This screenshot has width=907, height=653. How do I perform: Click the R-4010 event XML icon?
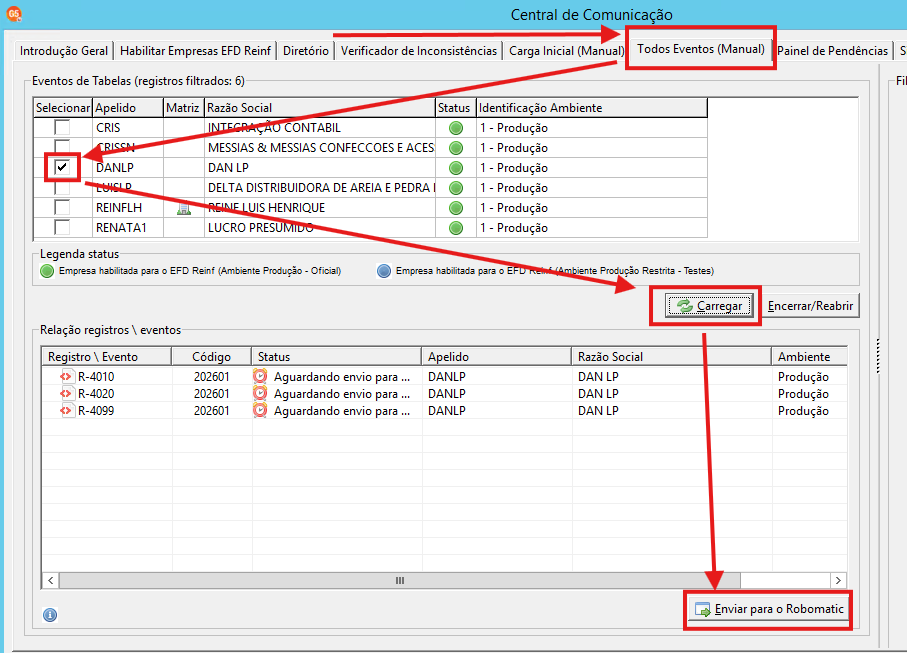tap(67, 377)
